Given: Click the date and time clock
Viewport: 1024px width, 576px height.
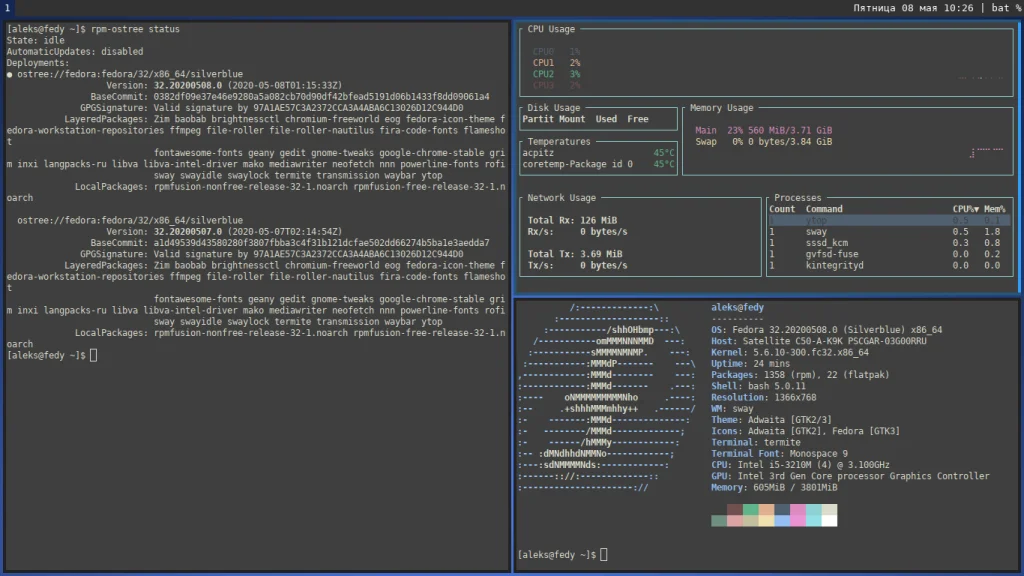Looking at the screenshot, I should [913, 8].
